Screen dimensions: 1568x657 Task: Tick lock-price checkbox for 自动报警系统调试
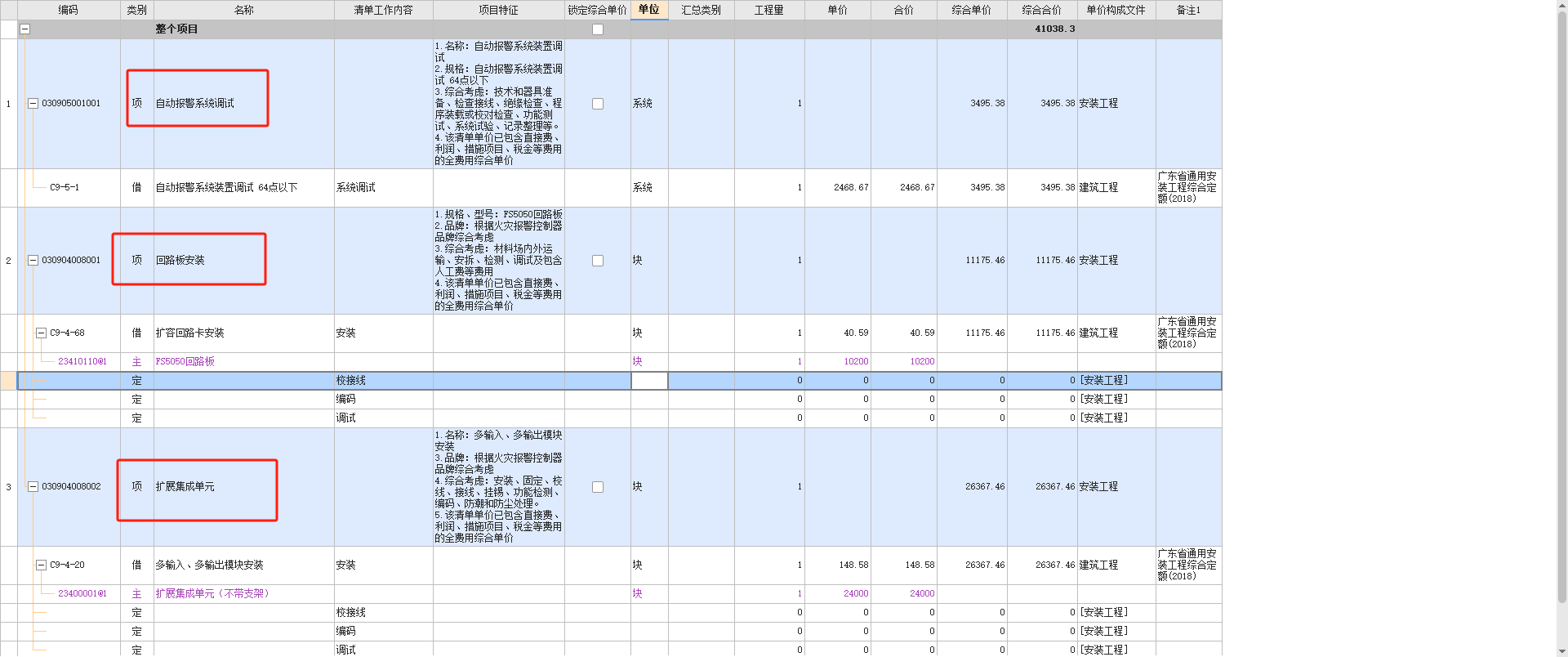598,104
